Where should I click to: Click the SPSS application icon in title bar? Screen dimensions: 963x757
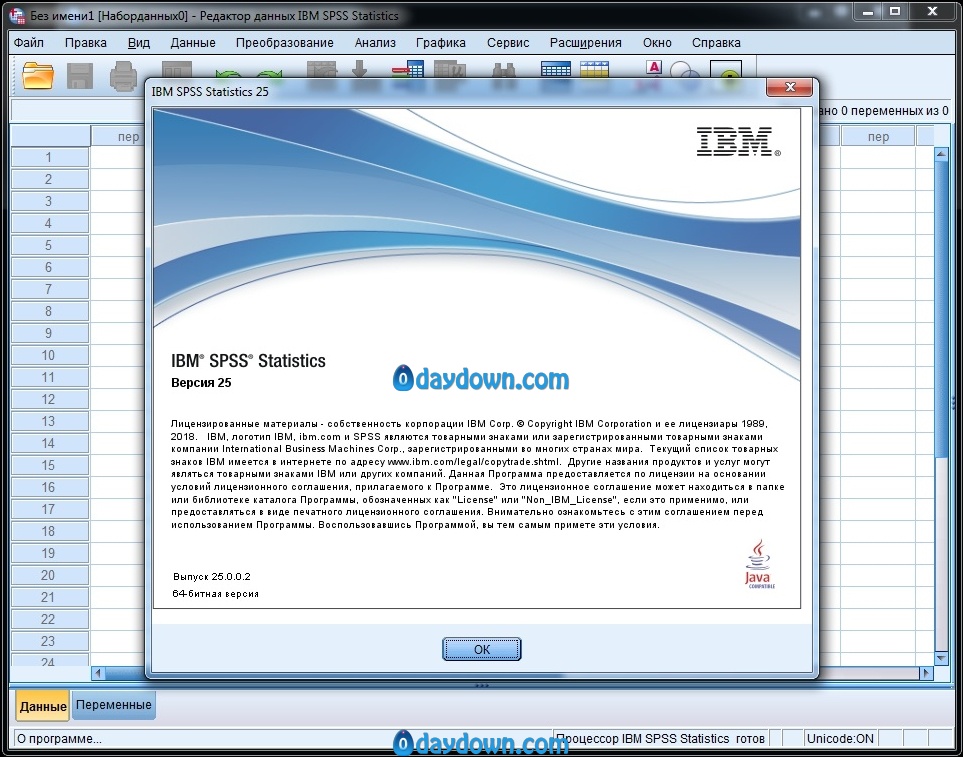pyautogui.click(x=18, y=15)
